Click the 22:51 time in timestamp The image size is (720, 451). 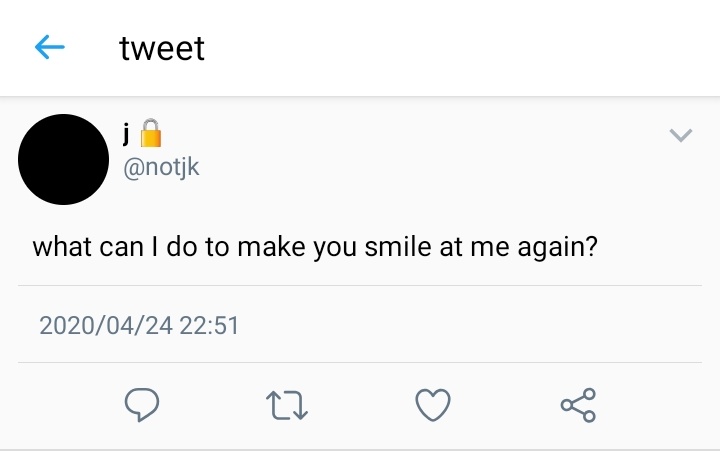[208, 325]
